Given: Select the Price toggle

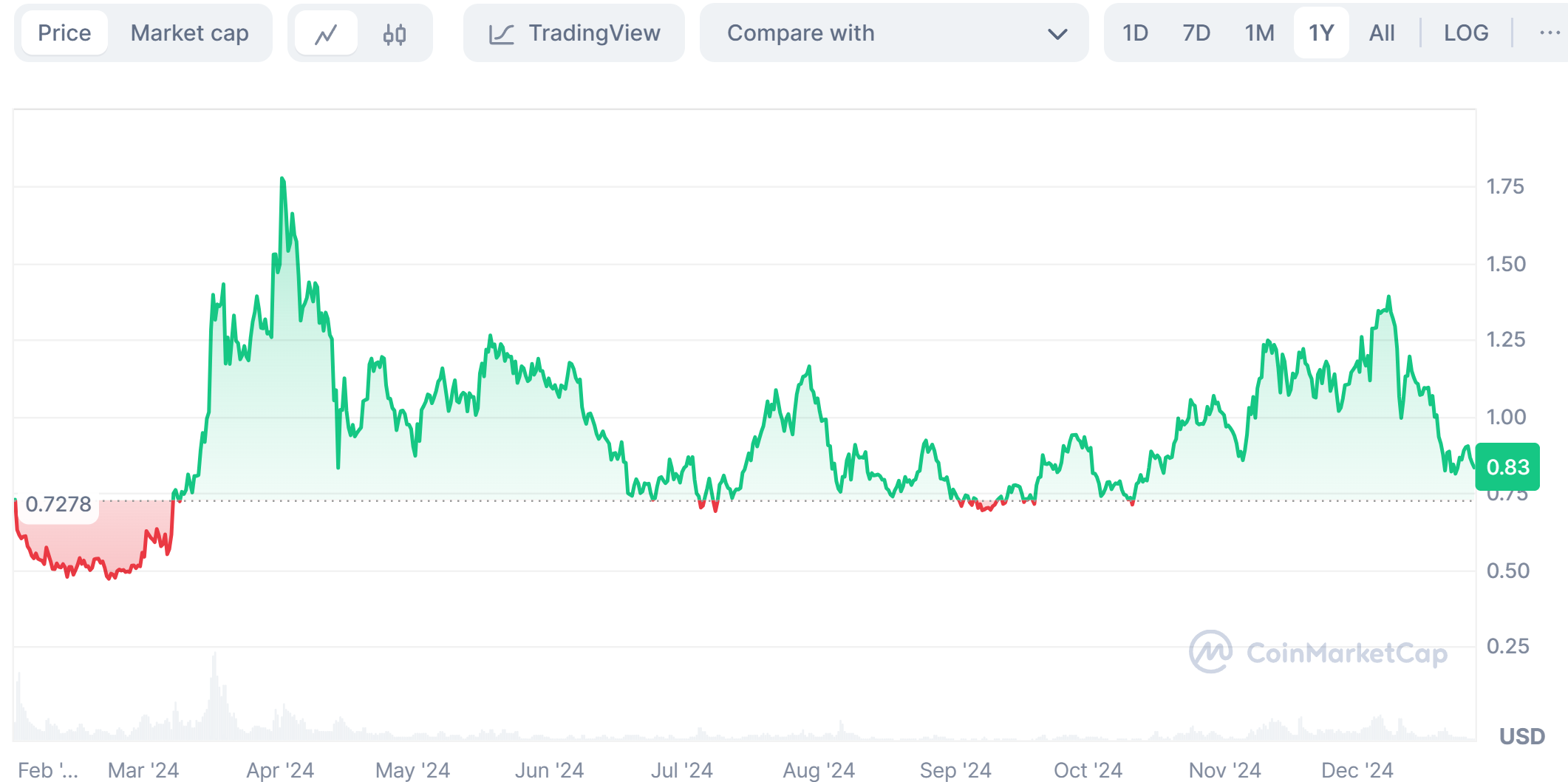Looking at the screenshot, I should point(64,33).
